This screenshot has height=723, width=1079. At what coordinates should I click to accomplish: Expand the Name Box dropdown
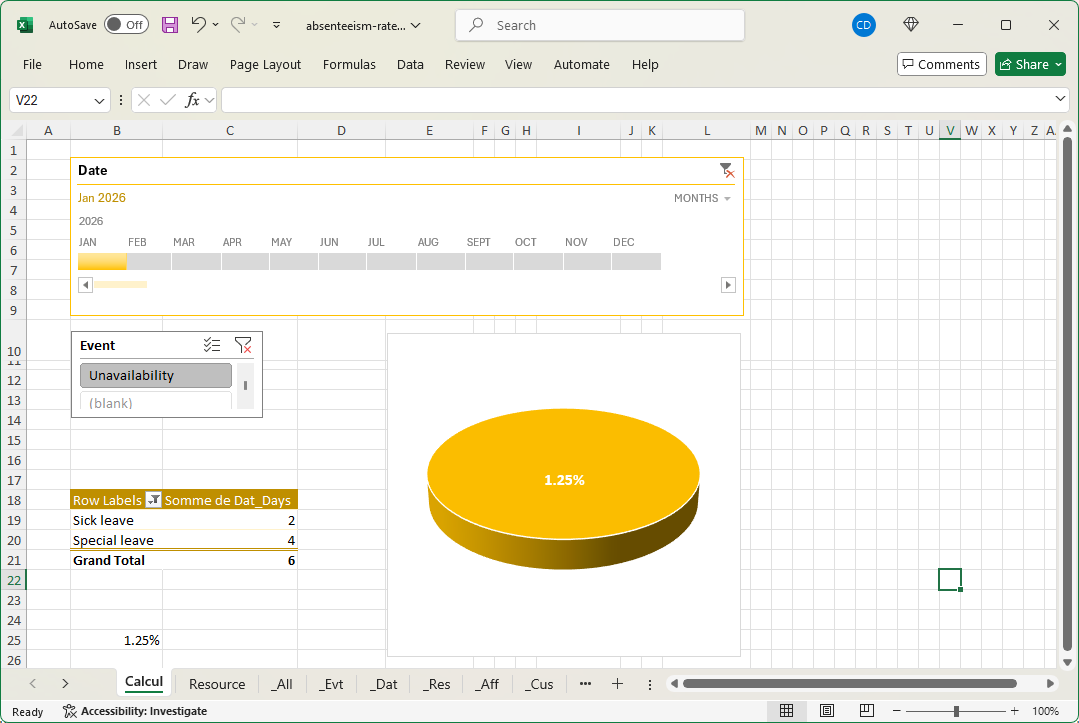click(x=100, y=101)
